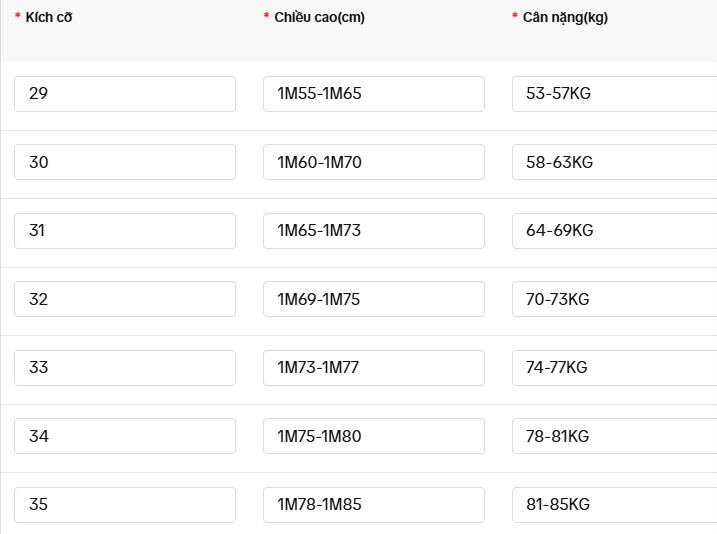Viewport: 717px width, 534px height.
Task: Select the weight input 58-63KG
Action: (x=615, y=162)
